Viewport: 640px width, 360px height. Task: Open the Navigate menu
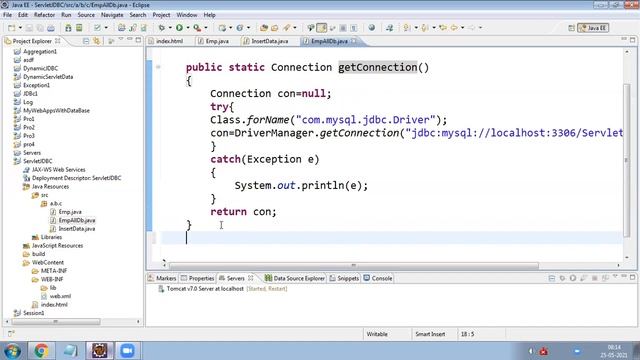coord(112,15)
